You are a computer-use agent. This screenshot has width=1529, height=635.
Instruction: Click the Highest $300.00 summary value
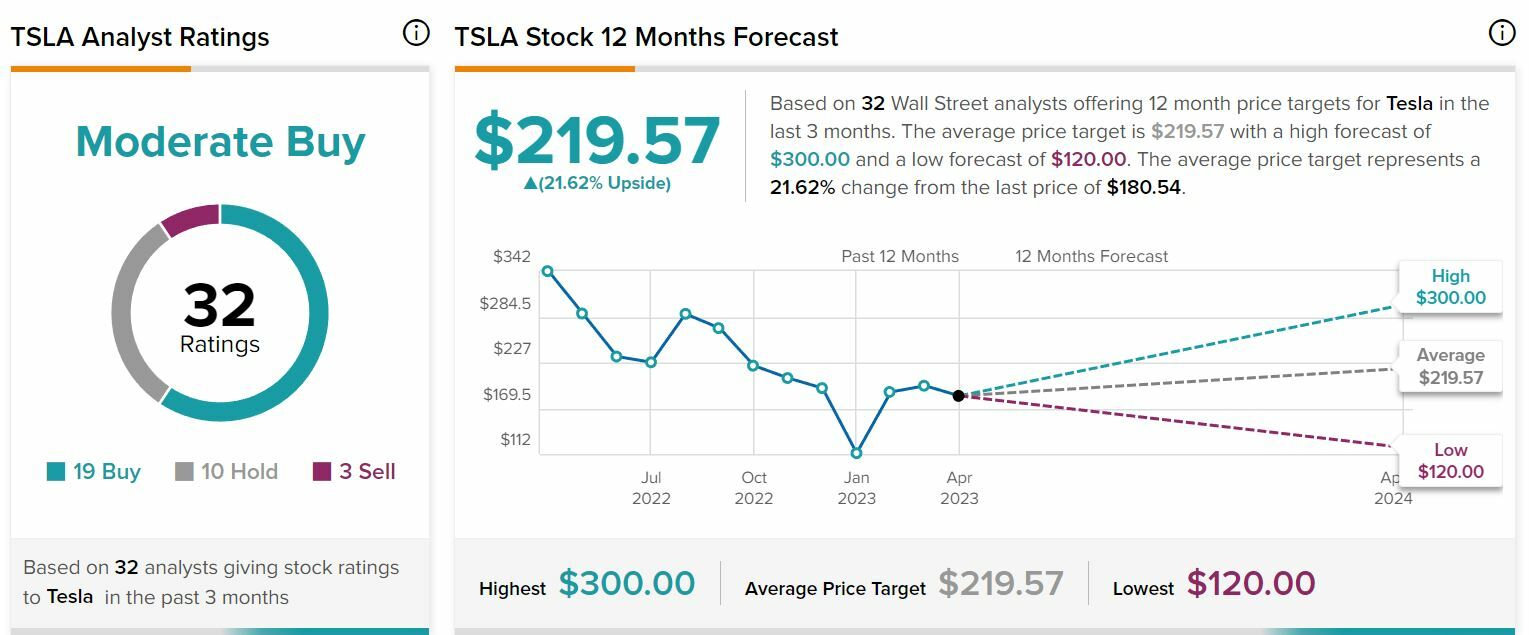click(x=626, y=584)
